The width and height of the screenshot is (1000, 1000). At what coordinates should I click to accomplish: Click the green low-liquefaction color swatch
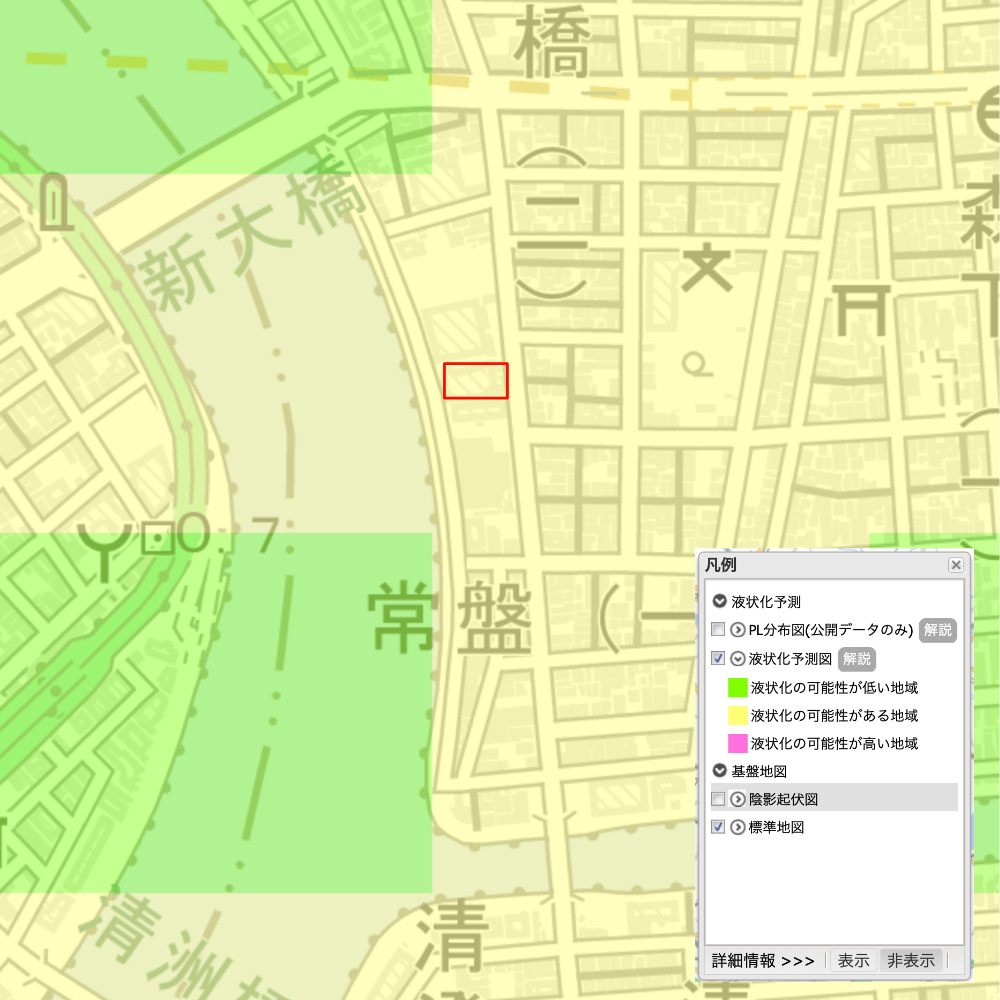(x=736, y=687)
